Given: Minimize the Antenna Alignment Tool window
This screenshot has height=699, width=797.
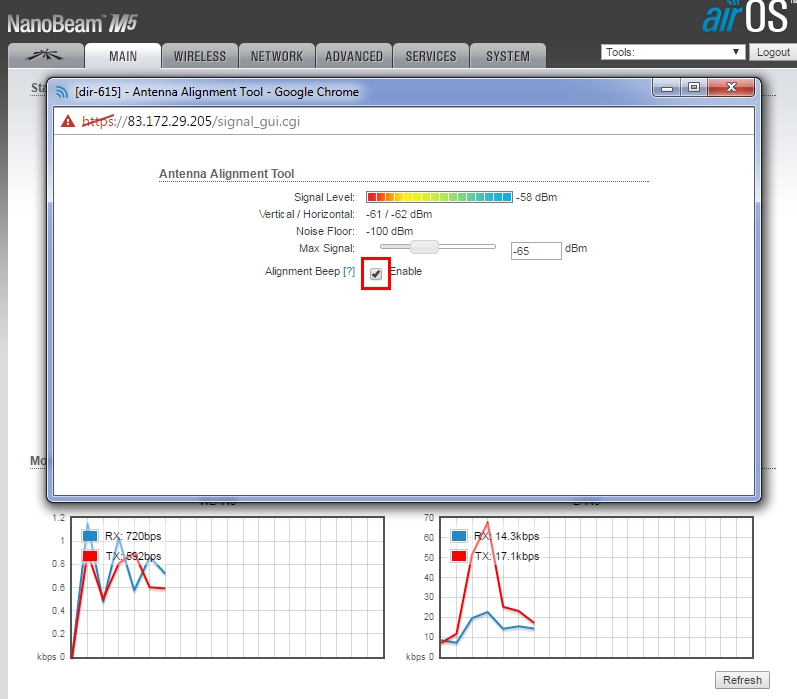Looking at the screenshot, I should tap(667, 88).
